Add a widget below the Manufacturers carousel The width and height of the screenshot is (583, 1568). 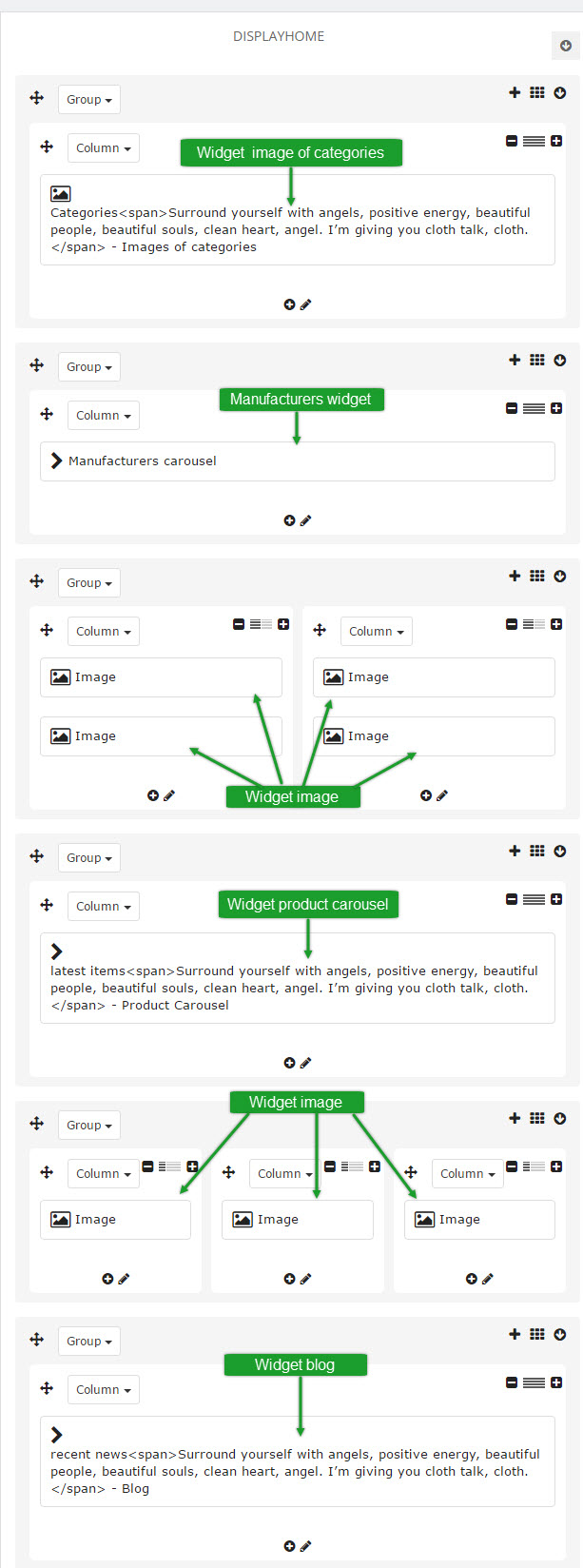coord(289,520)
